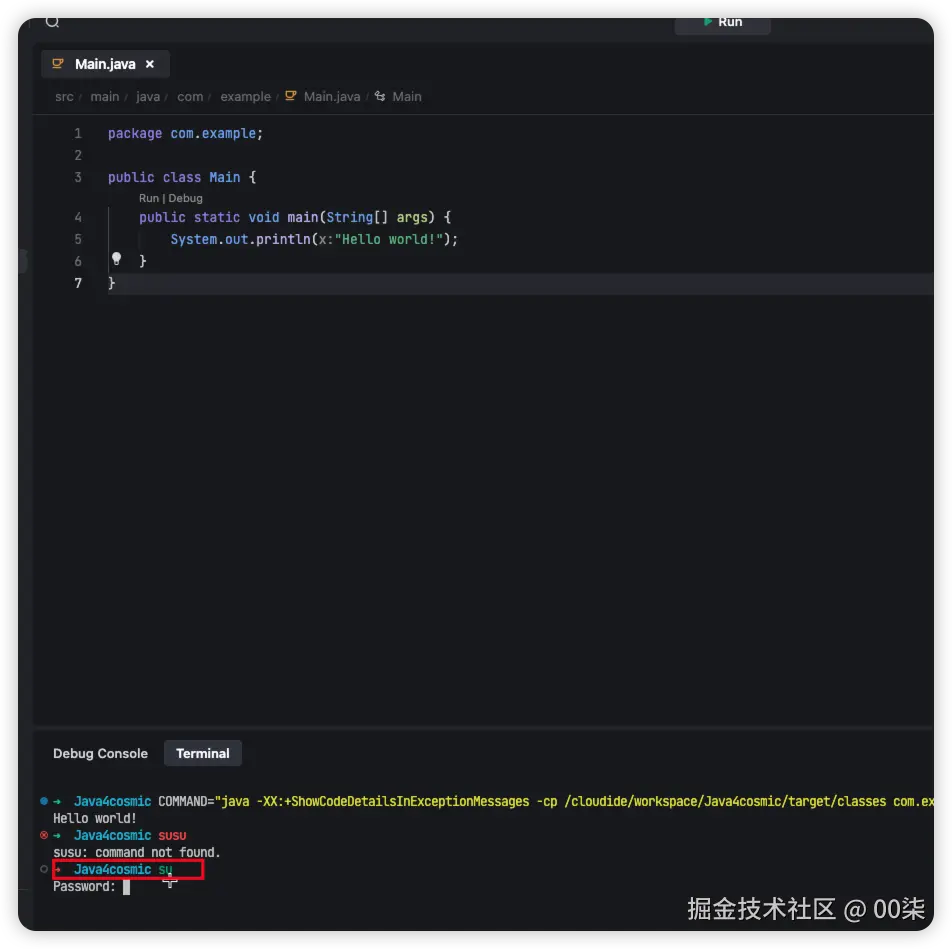This screenshot has height=949, width=952.
Task: Click the 'Run' code lens above main
Action: click(149, 198)
